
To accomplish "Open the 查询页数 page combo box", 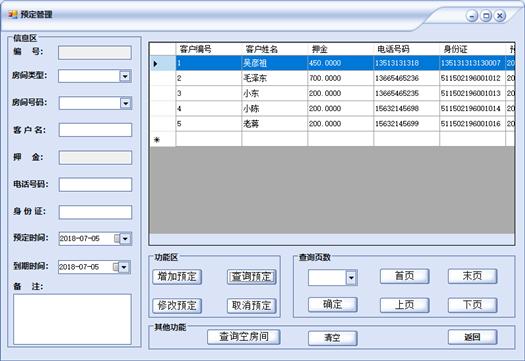I will point(351,278).
